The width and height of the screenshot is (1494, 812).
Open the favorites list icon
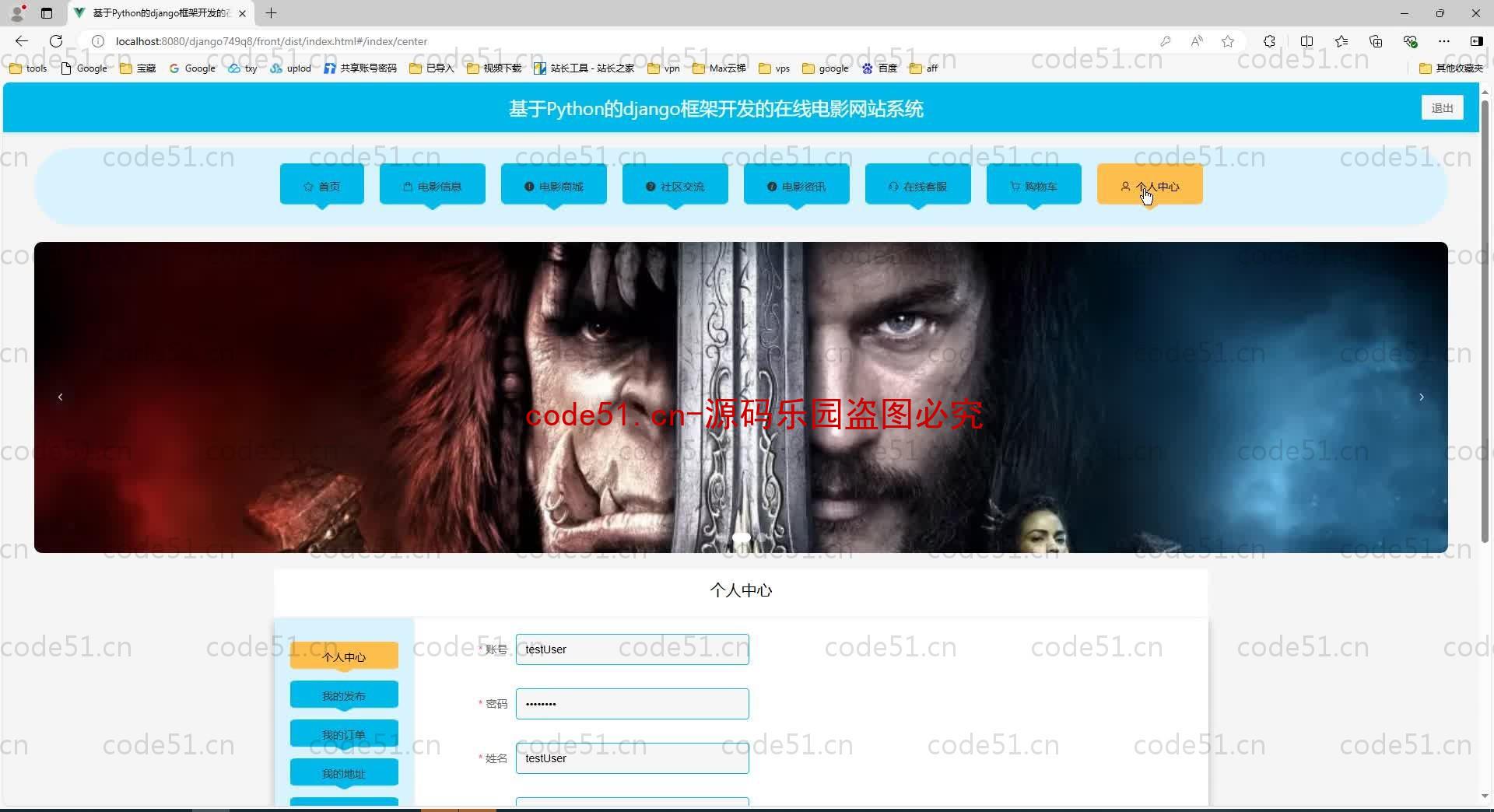coord(1341,41)
